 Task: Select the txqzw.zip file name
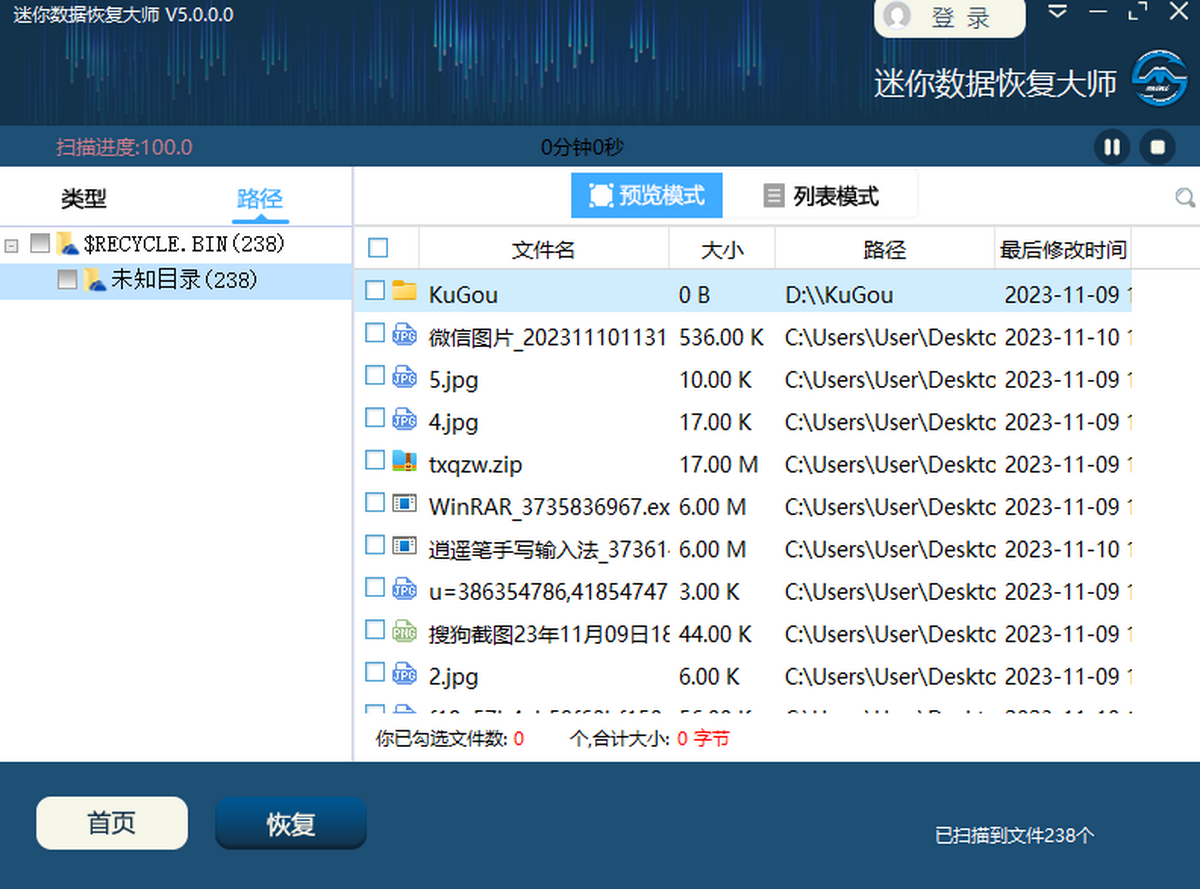click(475, 465)
